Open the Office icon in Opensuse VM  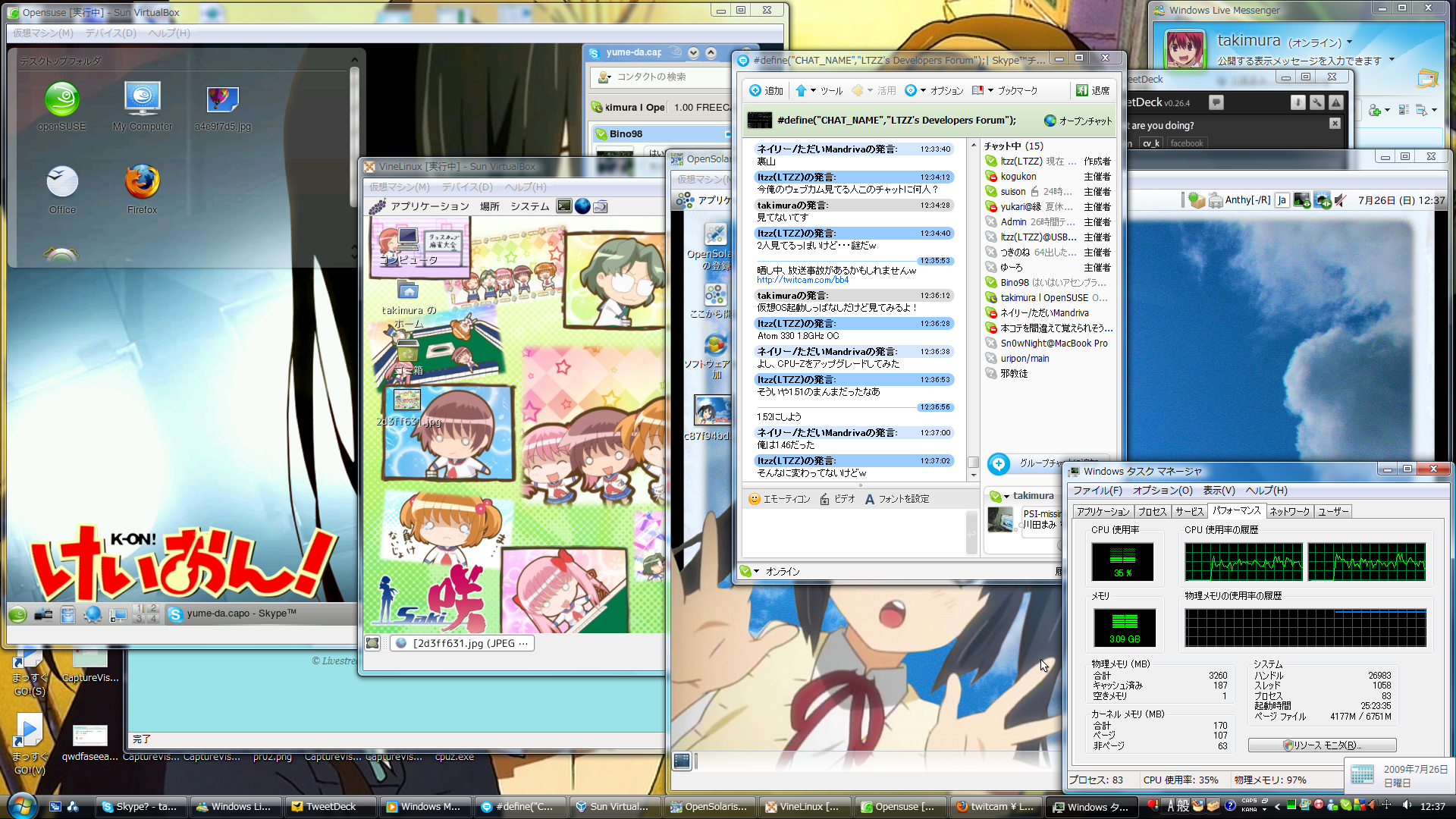tap(62, 190)
